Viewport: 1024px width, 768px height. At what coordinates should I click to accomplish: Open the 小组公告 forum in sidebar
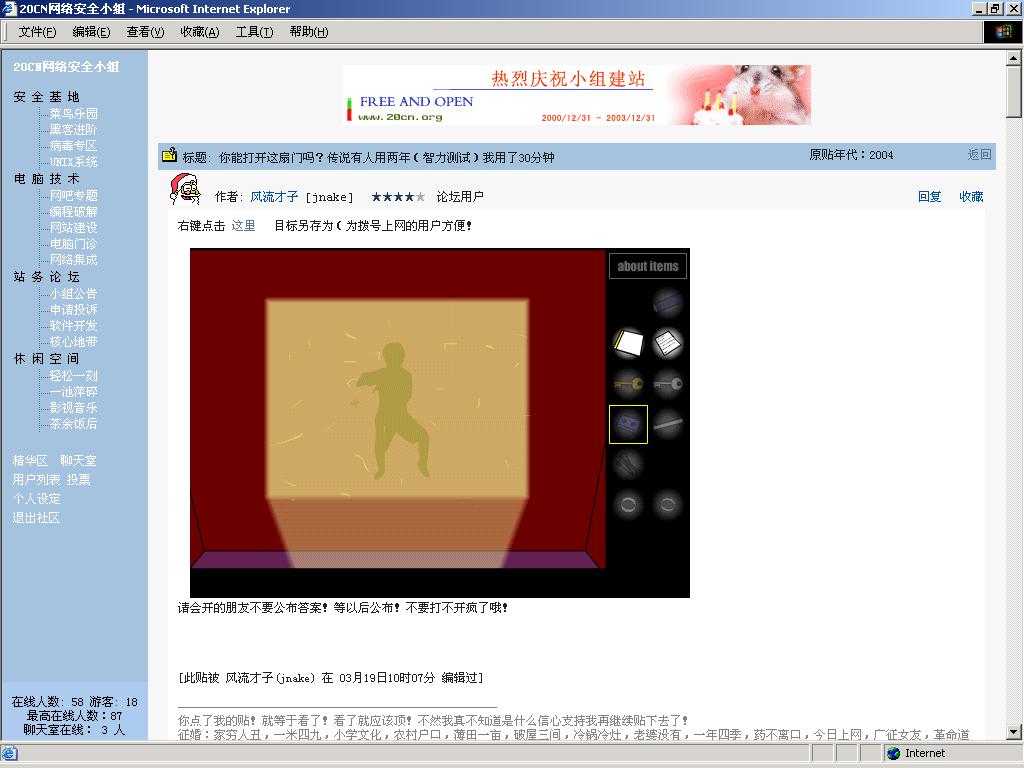coord(74,294)
